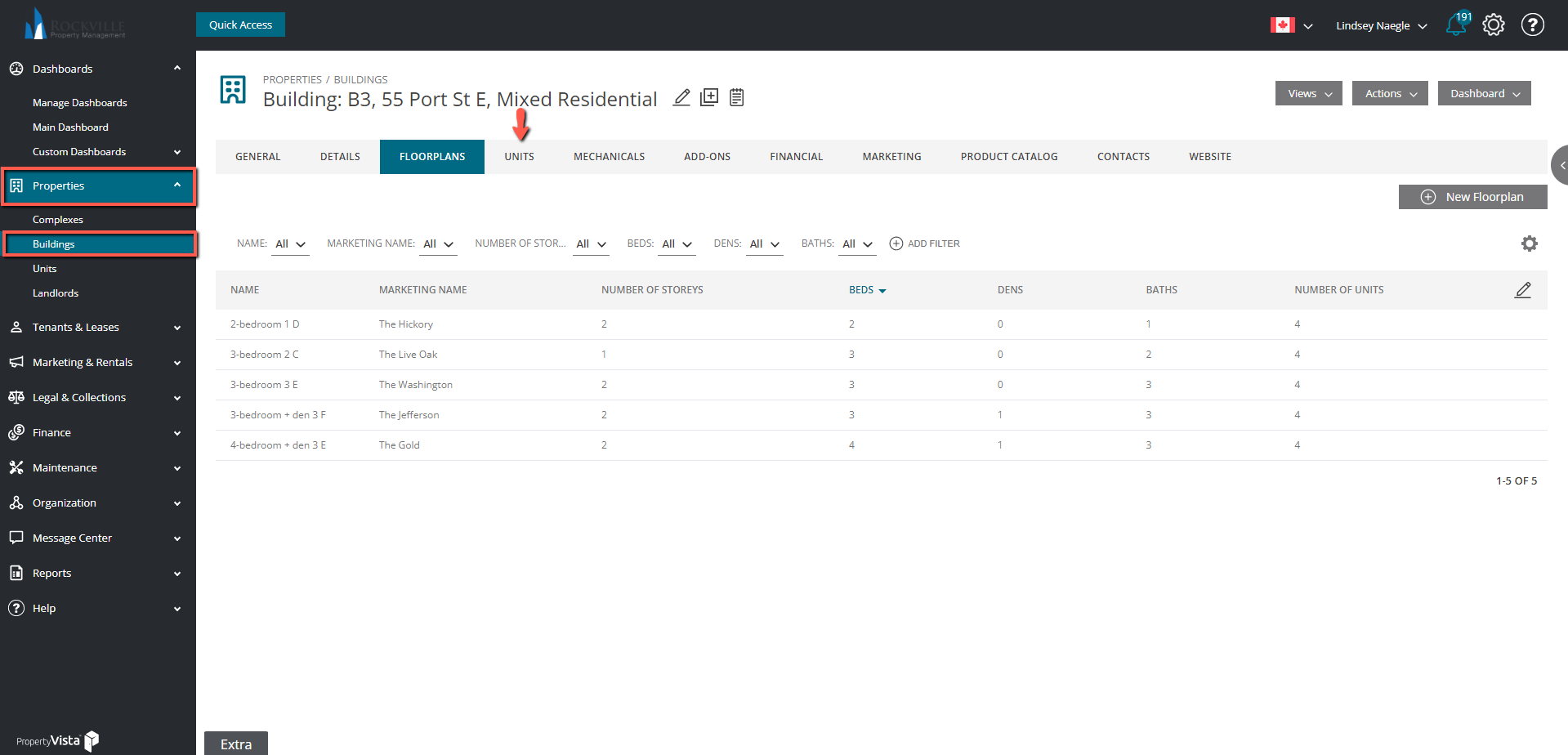
Task: Click the help question mark in top bar
Action: (1532, 25)
